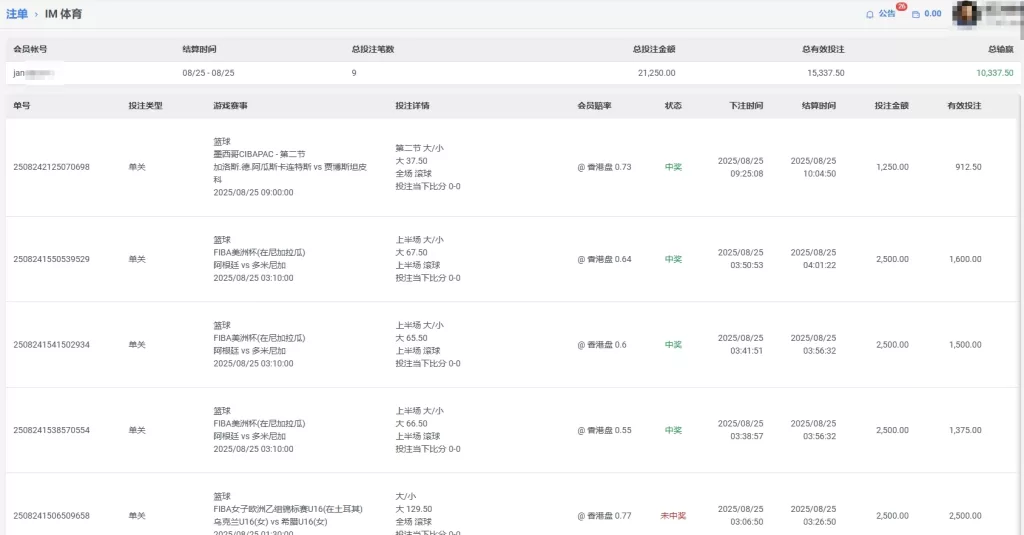Select the 单号 column header
1024x535 pixels.
(x=22, y=105)
